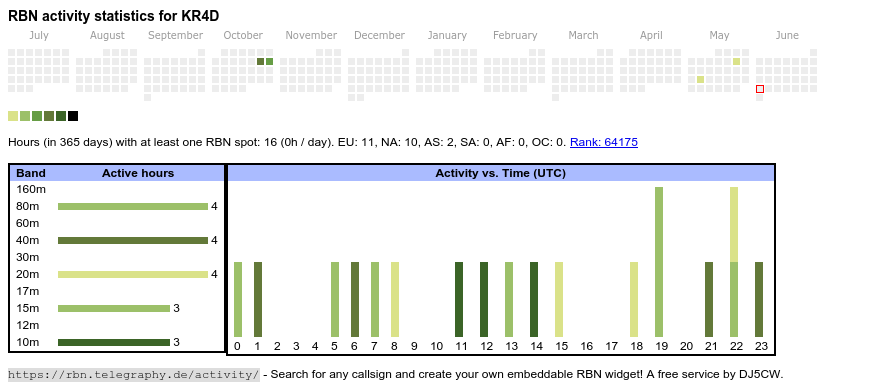Click the dark green bar at hour 11
Image resolution: width=870 pixels, height=390 pixels.
click(459, 300)
